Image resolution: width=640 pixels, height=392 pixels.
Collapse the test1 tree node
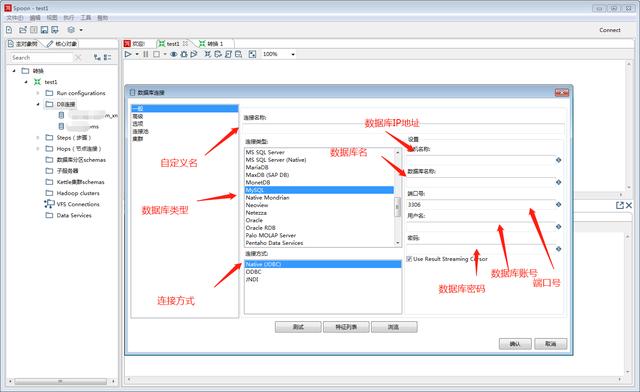pos(26,82)
